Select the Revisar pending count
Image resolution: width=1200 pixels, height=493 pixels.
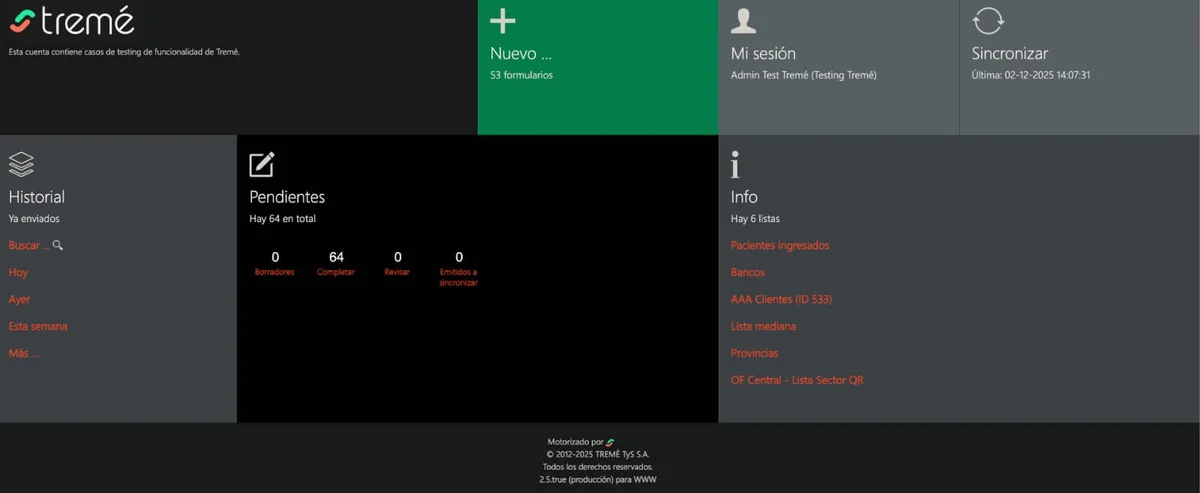[x=397, y=264]
